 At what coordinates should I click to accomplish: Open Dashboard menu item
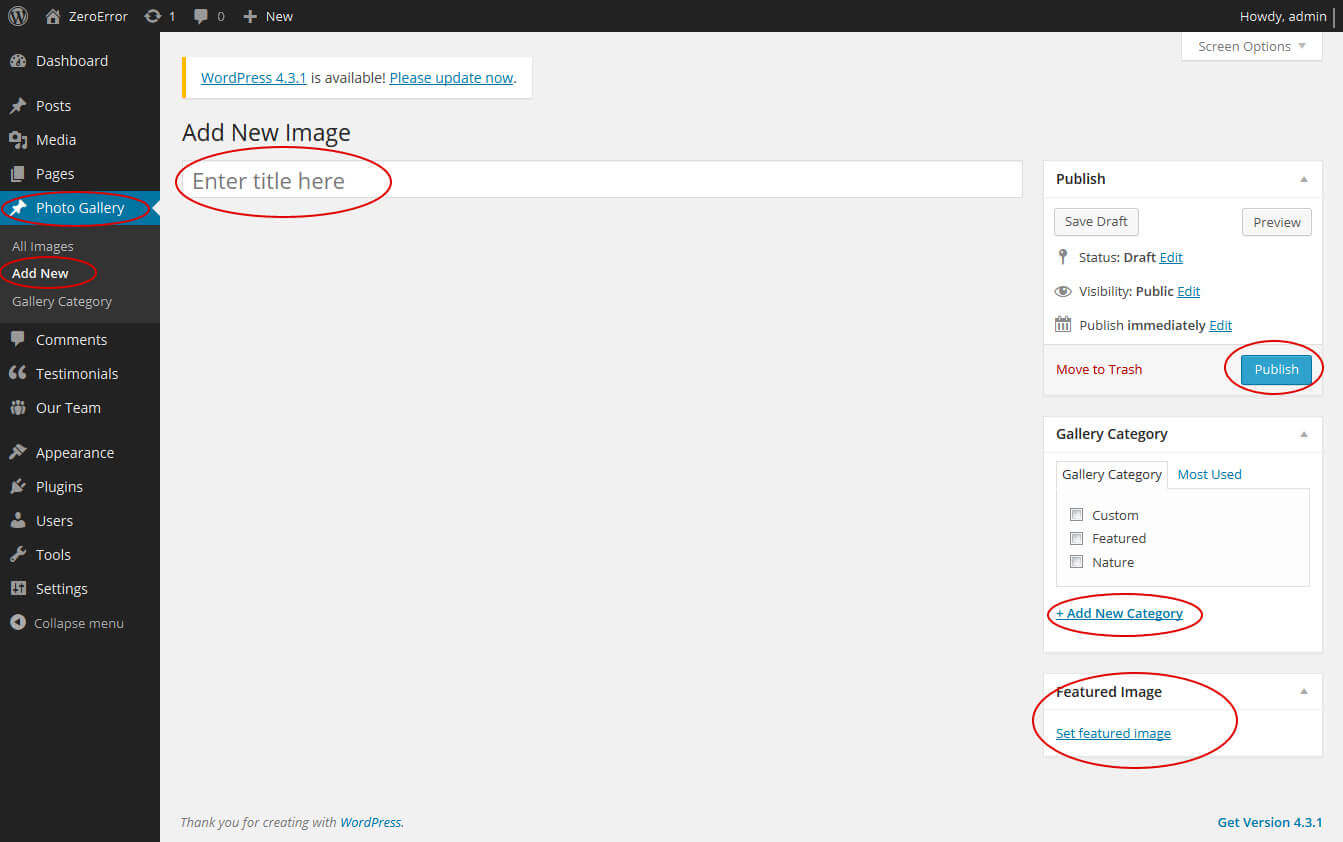click(80, 61)
